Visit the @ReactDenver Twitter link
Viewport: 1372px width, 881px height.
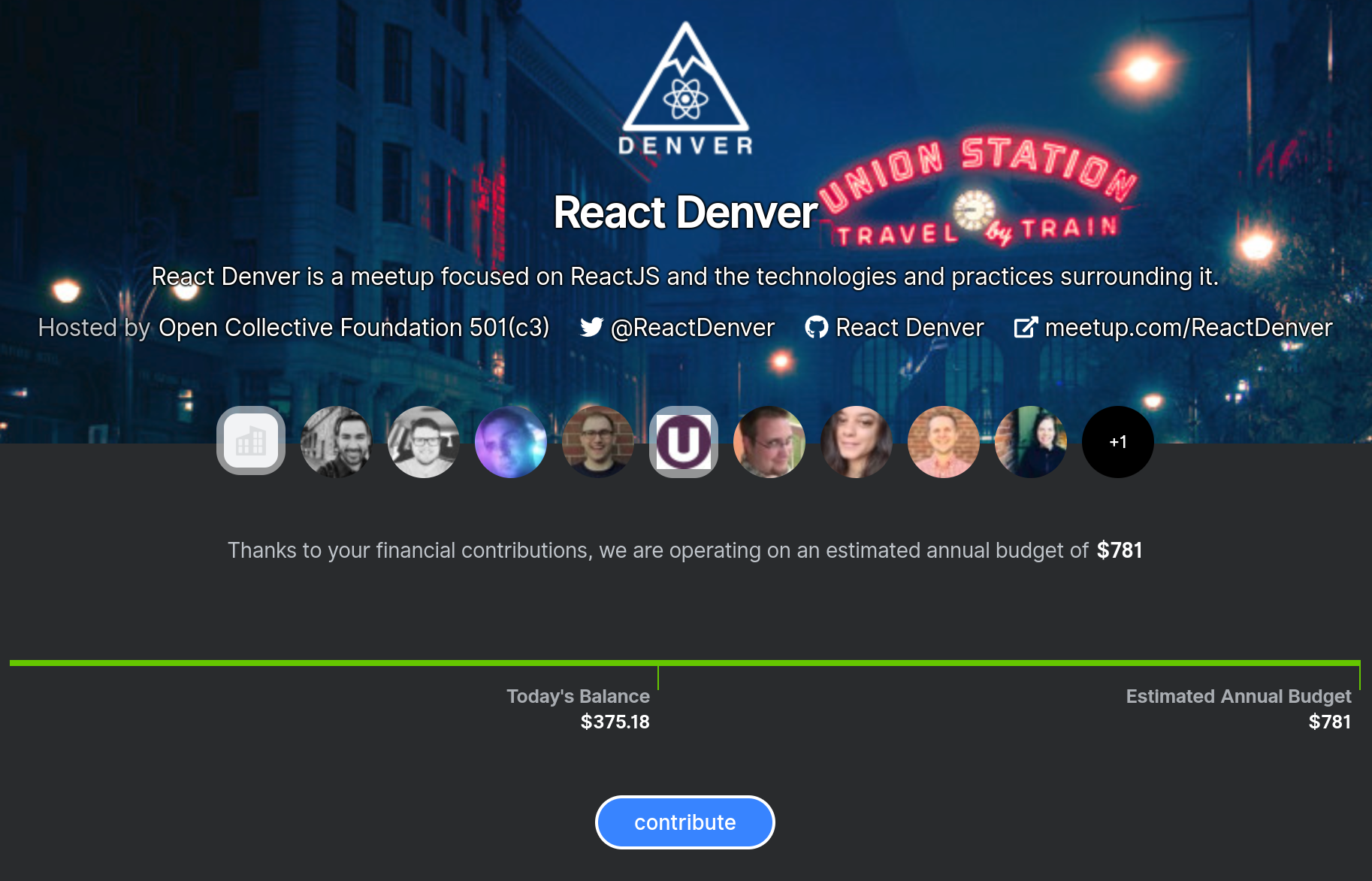pyautogui.click(x=693, y=328)
